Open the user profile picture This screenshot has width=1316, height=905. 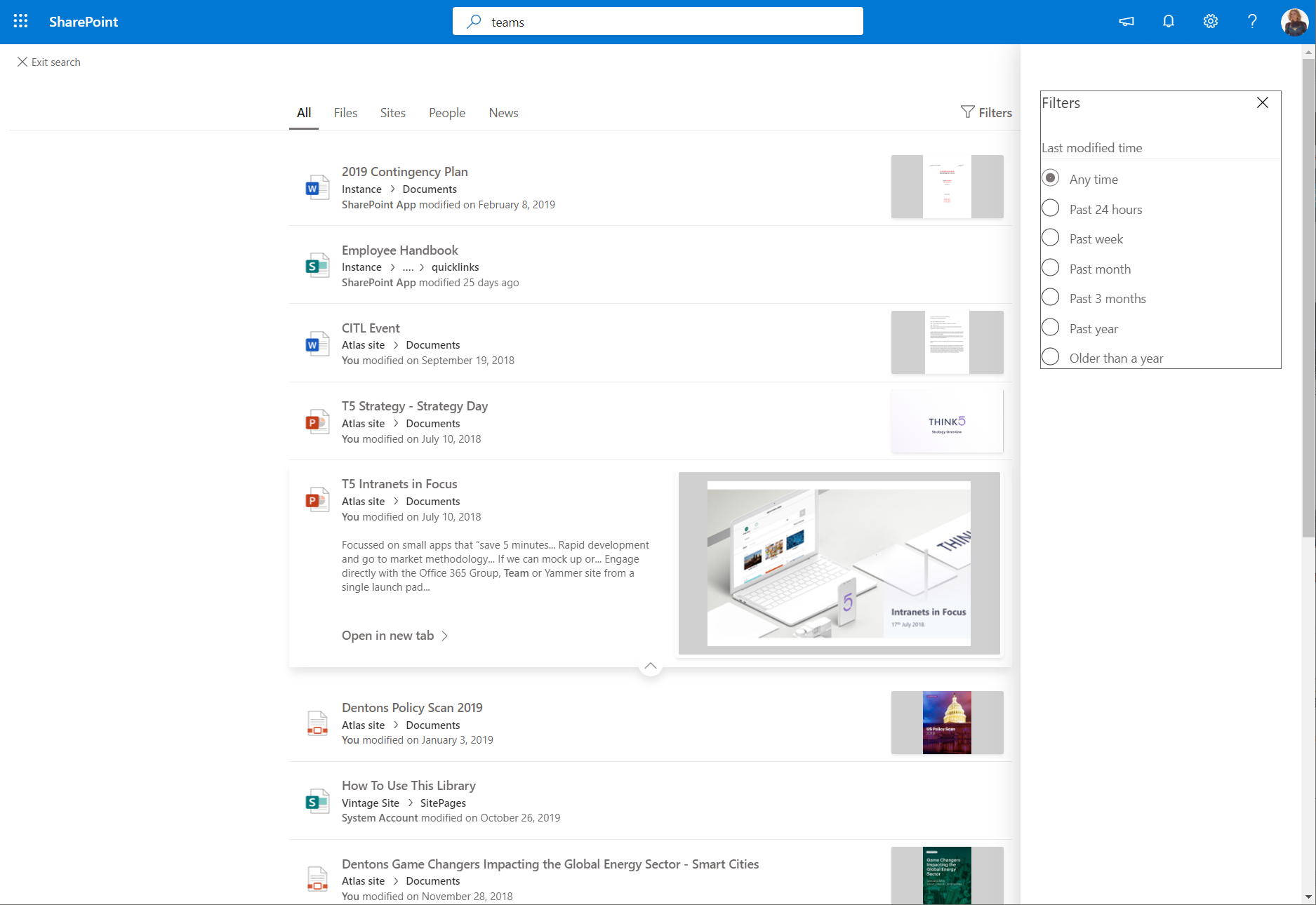[1294, 22]
